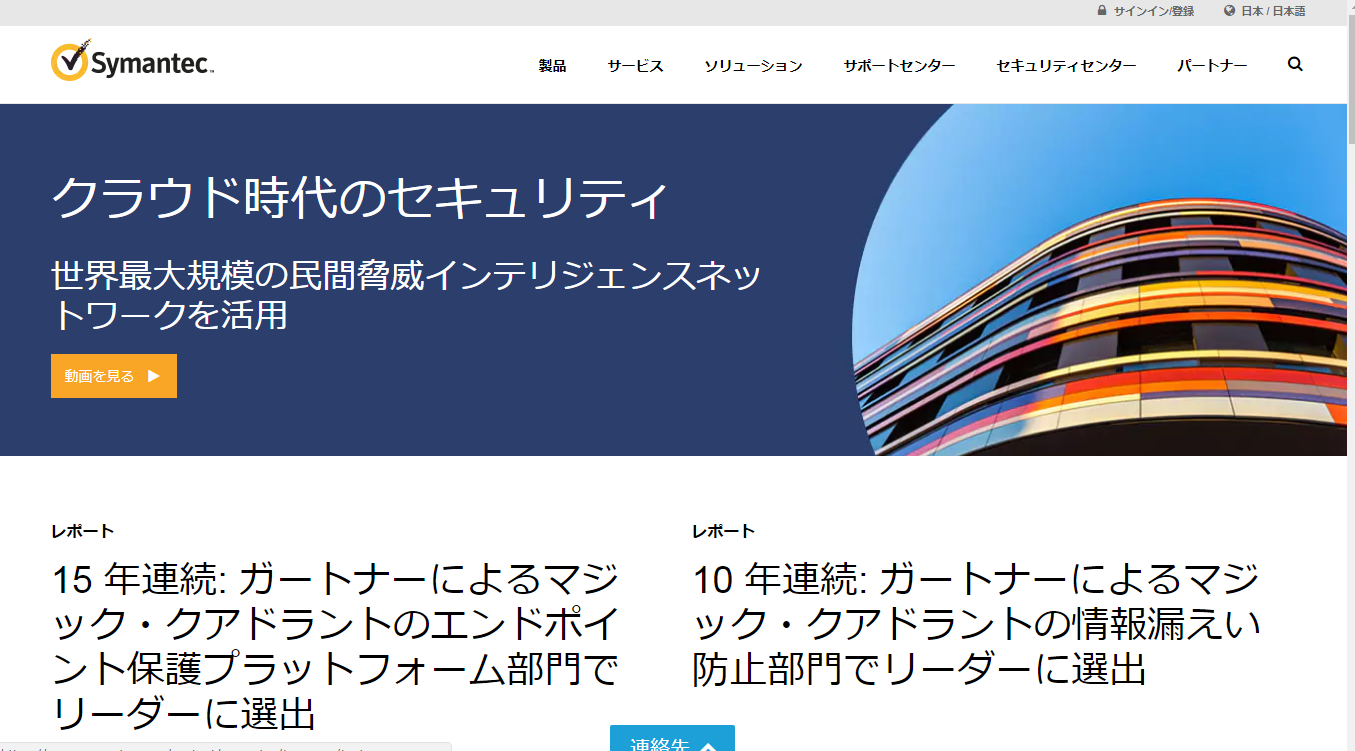Click the クラウド時代のセキュリティ headline
Screen dimensions: 1355x751
click(359, 197)
